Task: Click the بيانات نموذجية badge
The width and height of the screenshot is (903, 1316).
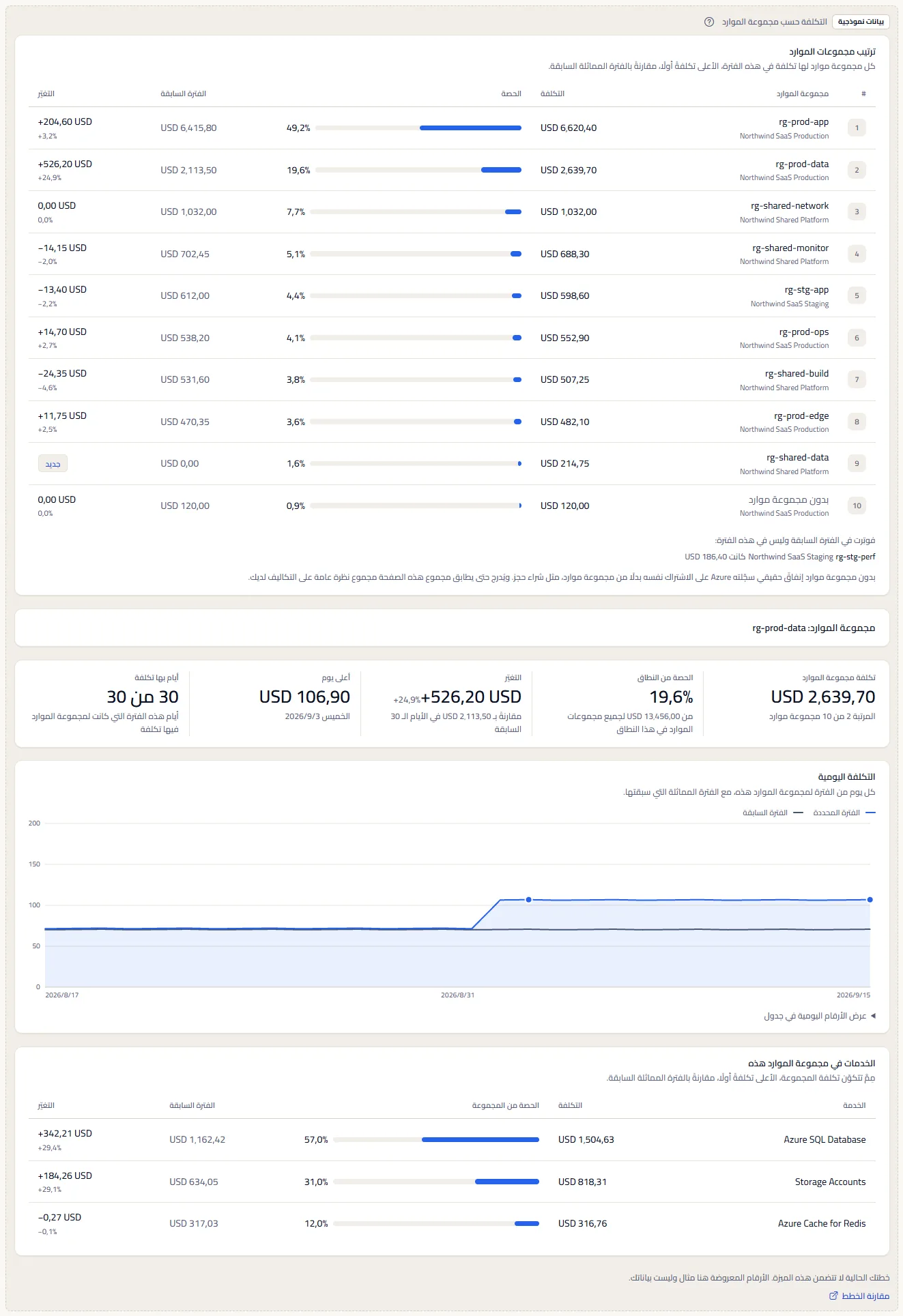Action: tap(861, 22)
